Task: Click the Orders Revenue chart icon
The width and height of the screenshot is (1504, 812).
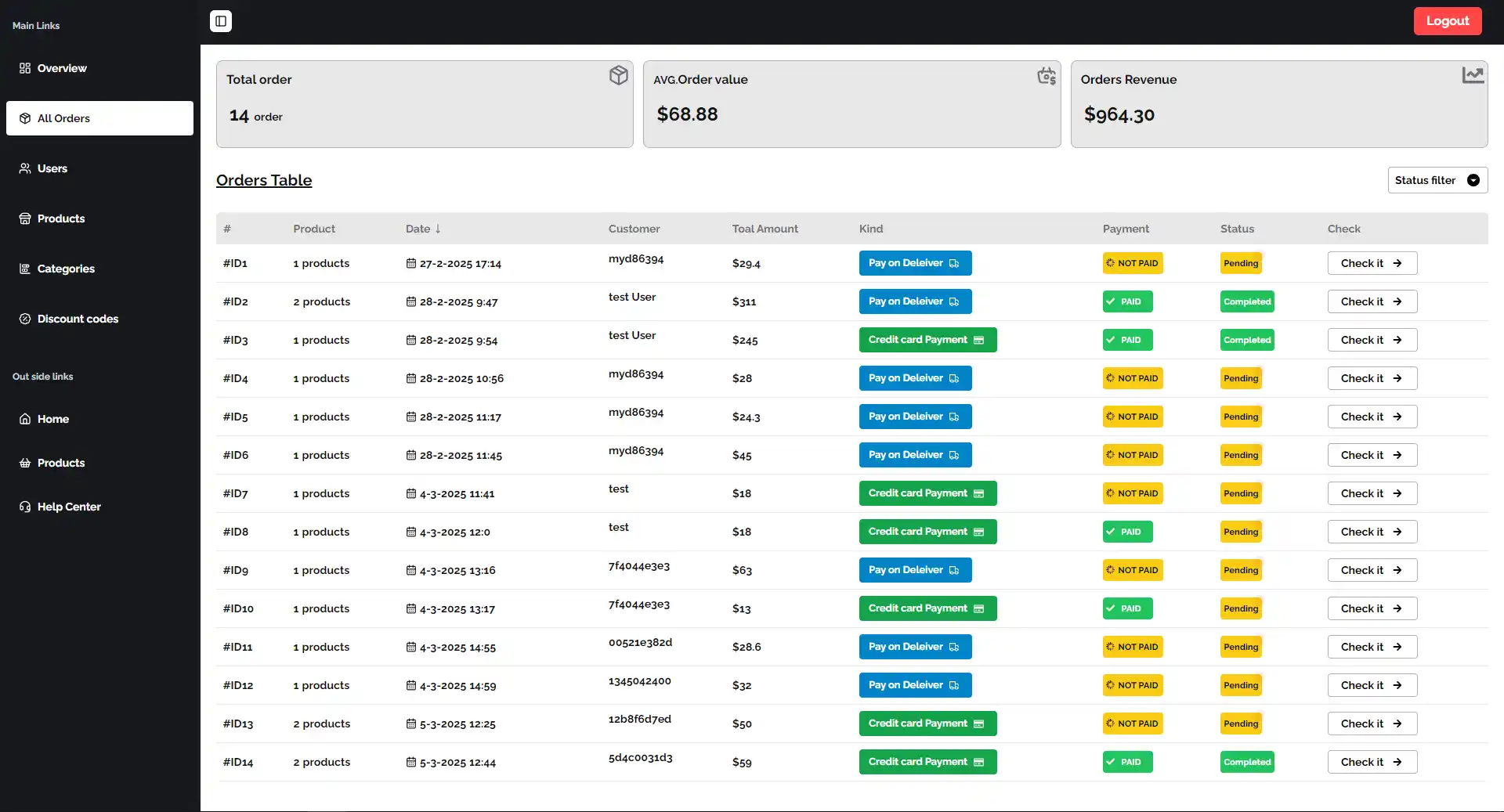Action: (1473, 75)
